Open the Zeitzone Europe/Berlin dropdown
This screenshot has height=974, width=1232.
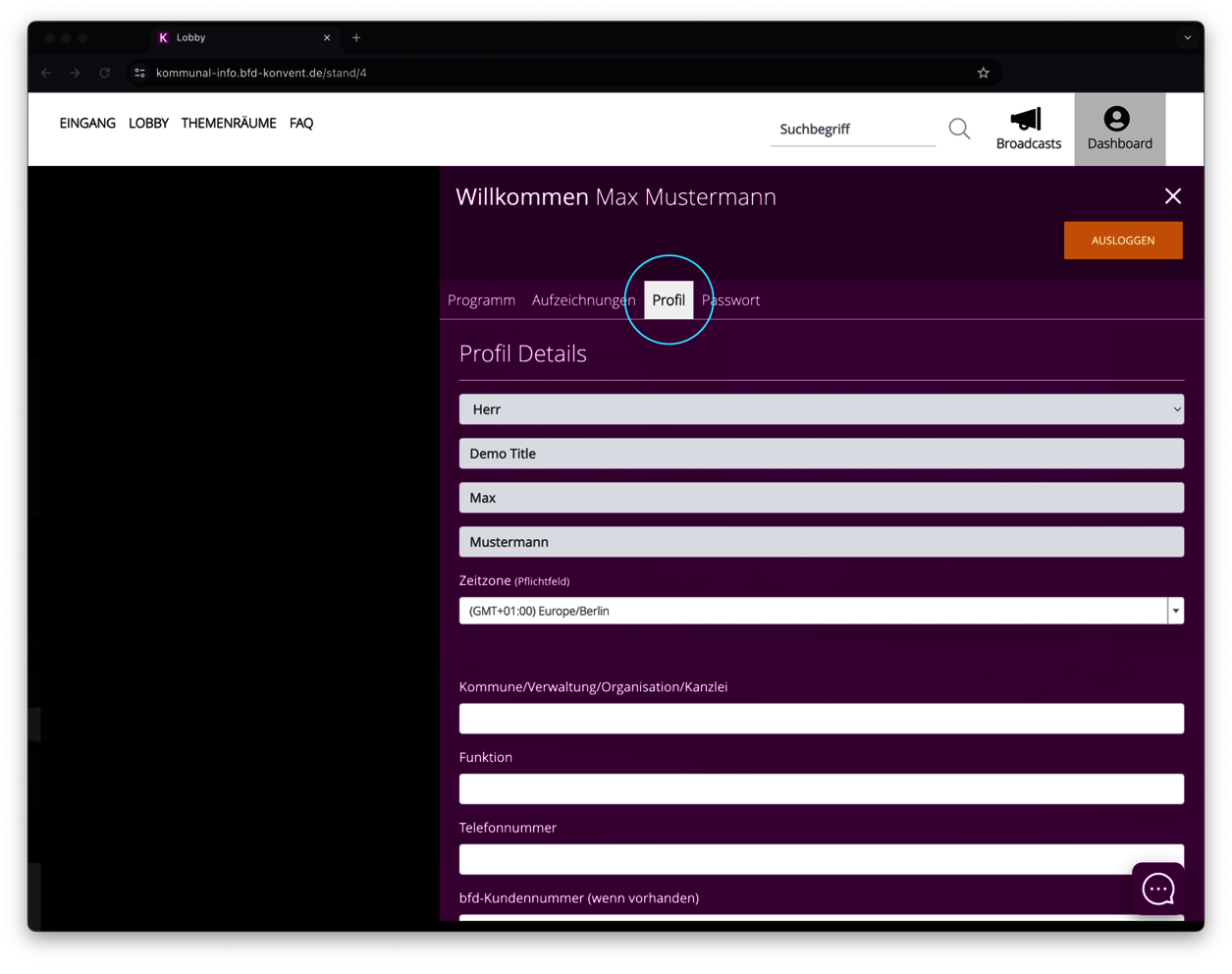821,611
